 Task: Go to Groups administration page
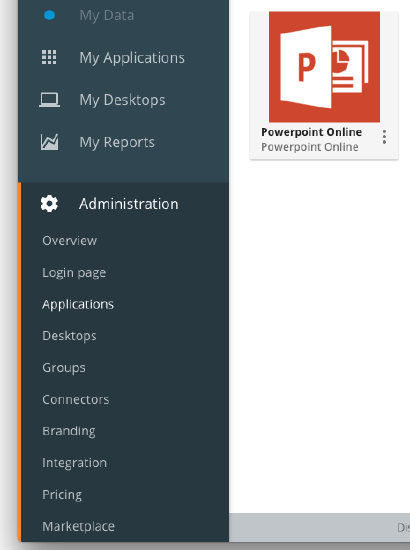64,368
